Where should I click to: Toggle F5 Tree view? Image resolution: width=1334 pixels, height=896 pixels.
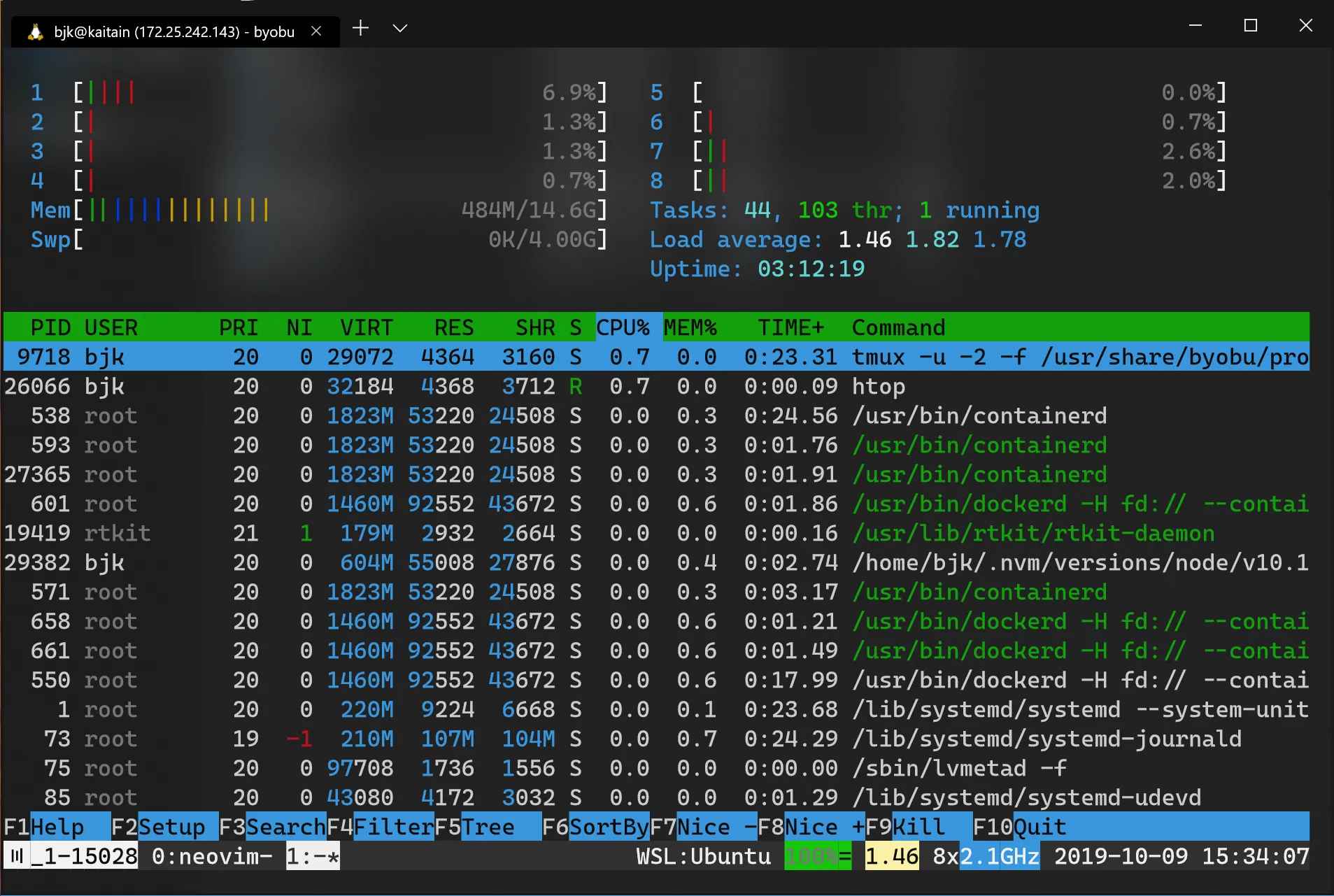(488, 827)
